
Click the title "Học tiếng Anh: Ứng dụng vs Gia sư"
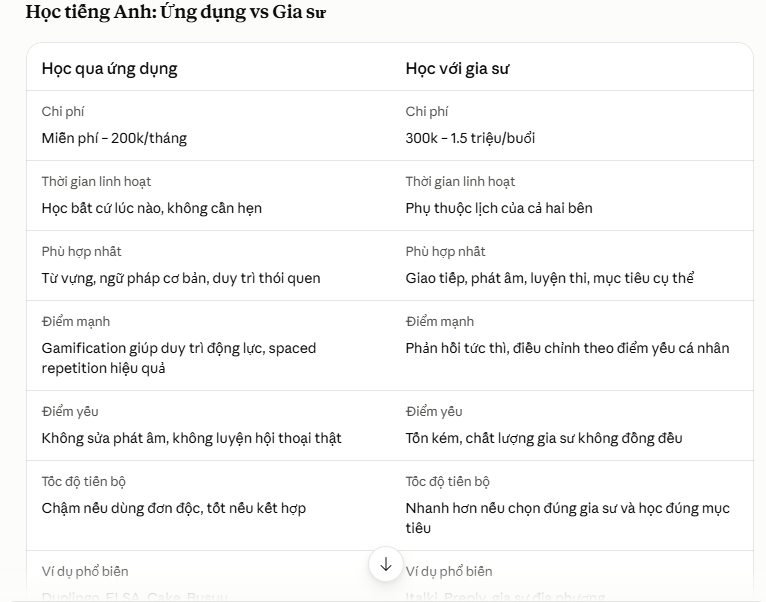(x=175, y=12)
